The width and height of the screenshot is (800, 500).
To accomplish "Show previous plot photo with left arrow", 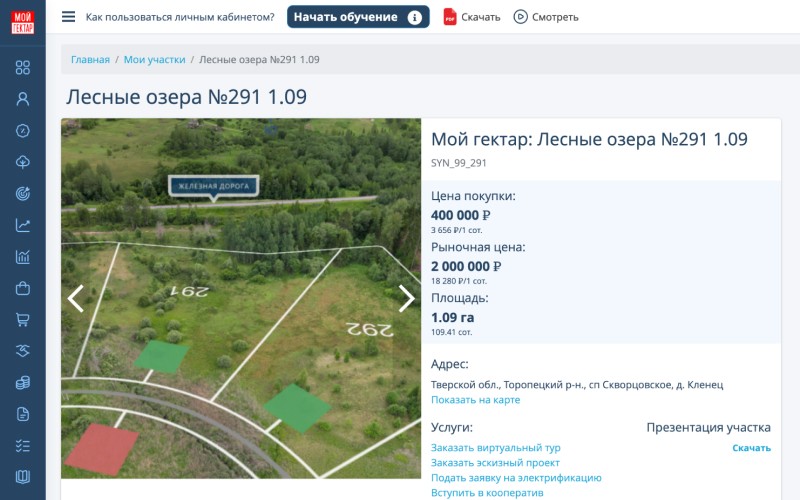I will [x=75, y=298].
